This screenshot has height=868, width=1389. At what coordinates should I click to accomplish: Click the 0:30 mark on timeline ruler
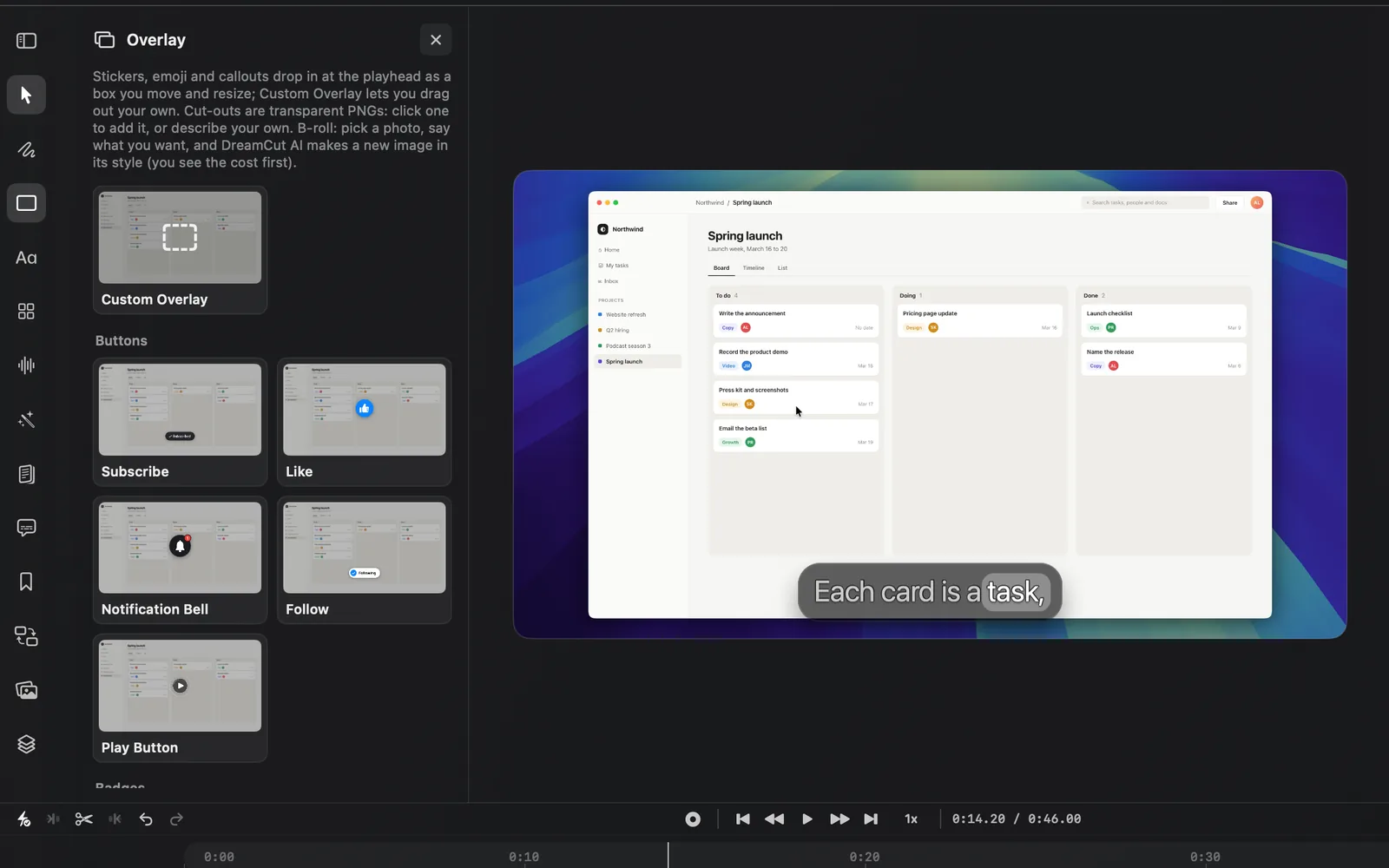[1205, 857]
